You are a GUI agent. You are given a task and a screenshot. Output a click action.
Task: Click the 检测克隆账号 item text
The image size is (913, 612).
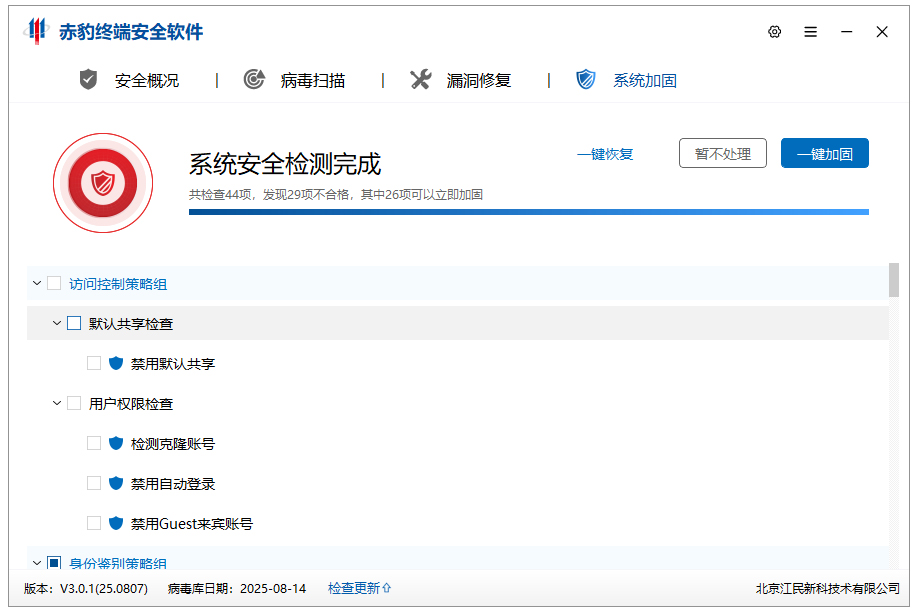173,444
